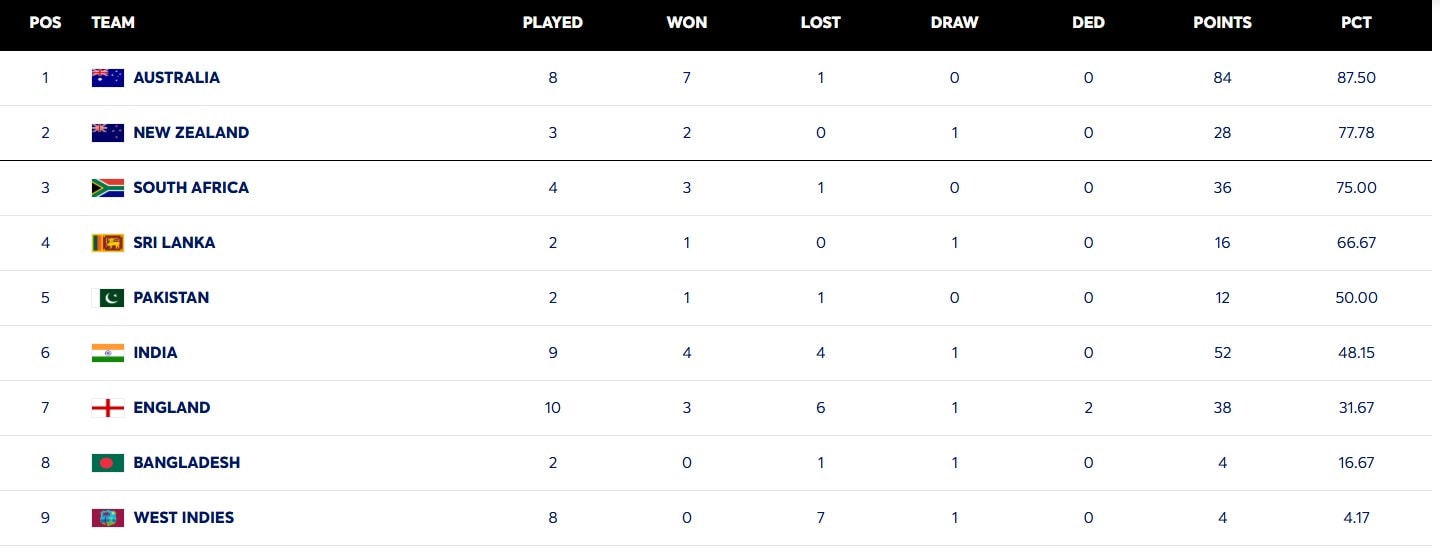Open the AUSTRALIA team link
The height and width of the screenshot is (552, 1440).
176,78
